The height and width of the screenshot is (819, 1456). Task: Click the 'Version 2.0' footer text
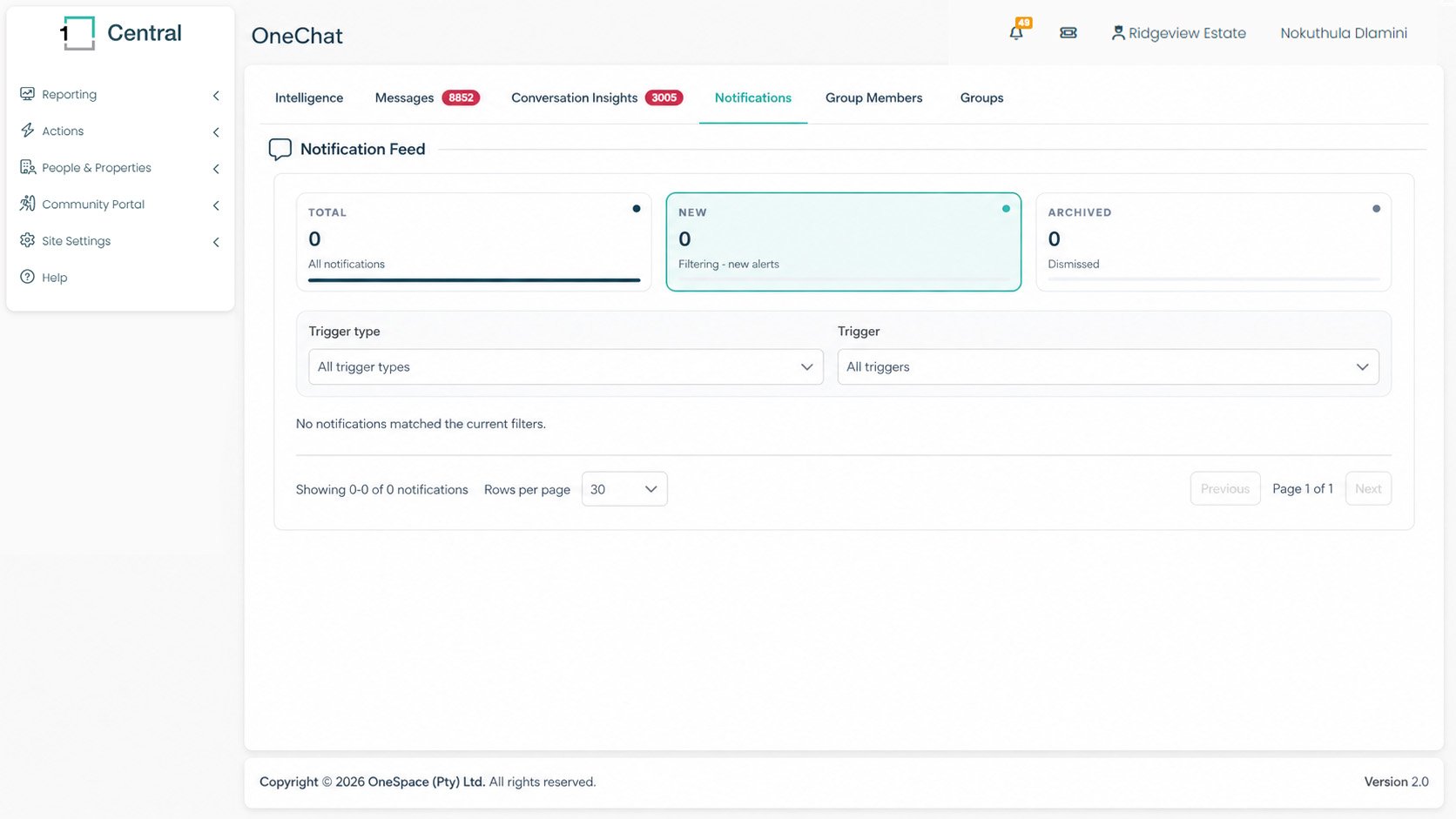click(x=1396, y=782)
